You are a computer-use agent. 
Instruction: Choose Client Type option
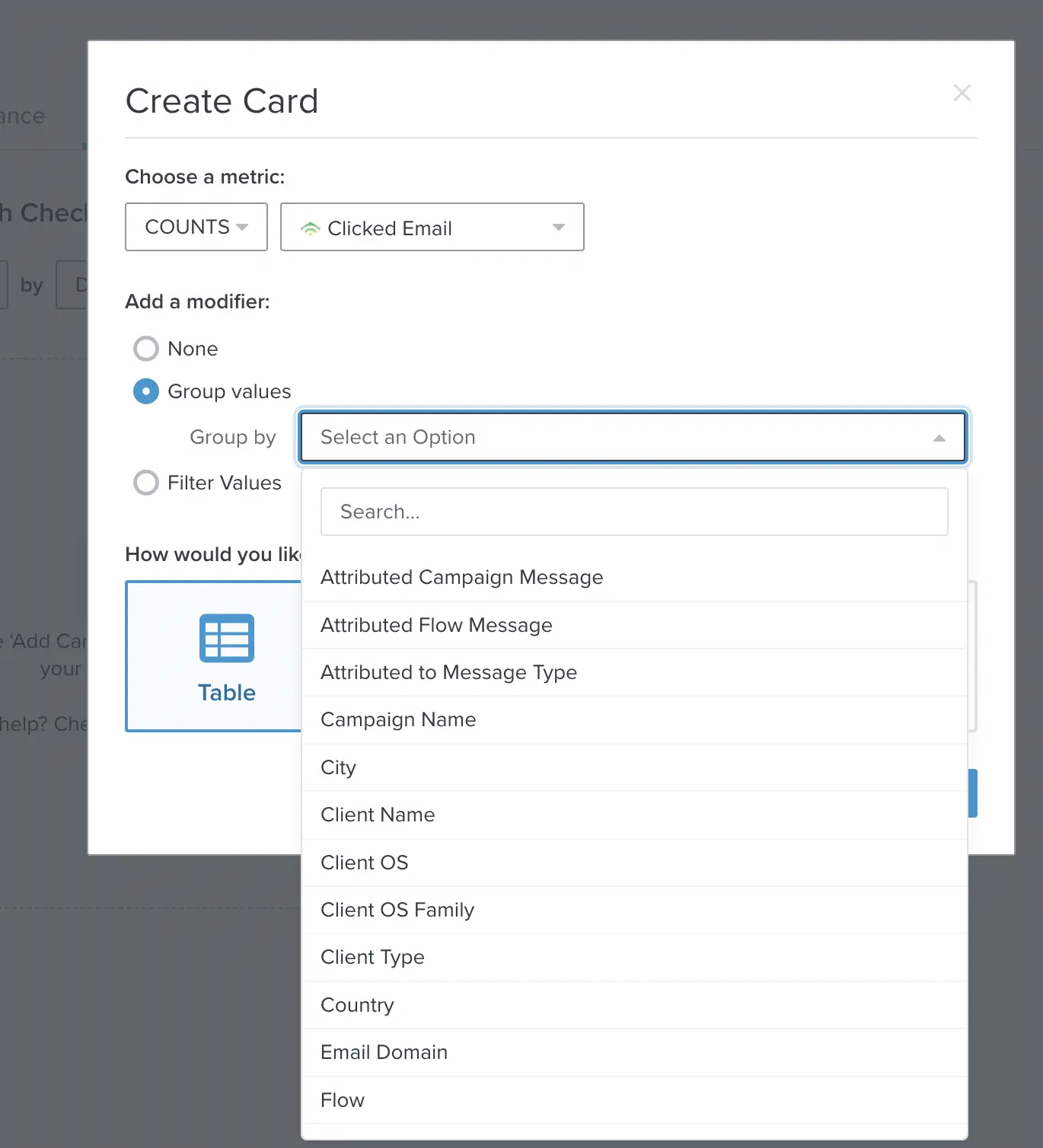point(634,957)
